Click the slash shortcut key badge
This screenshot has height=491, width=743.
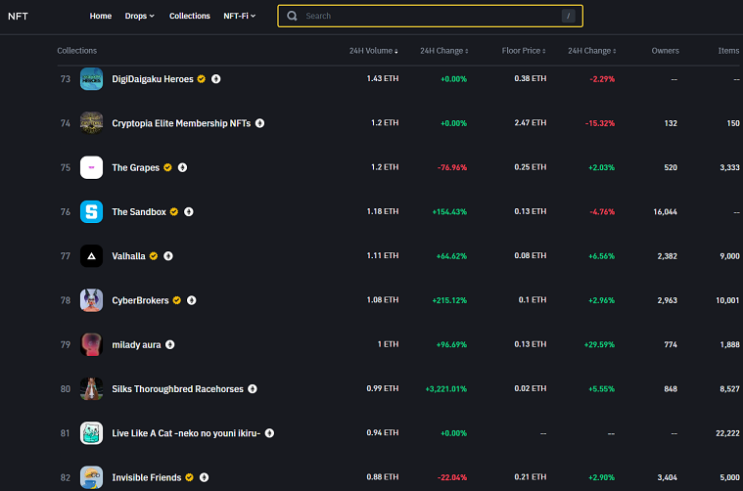point(568,16)
